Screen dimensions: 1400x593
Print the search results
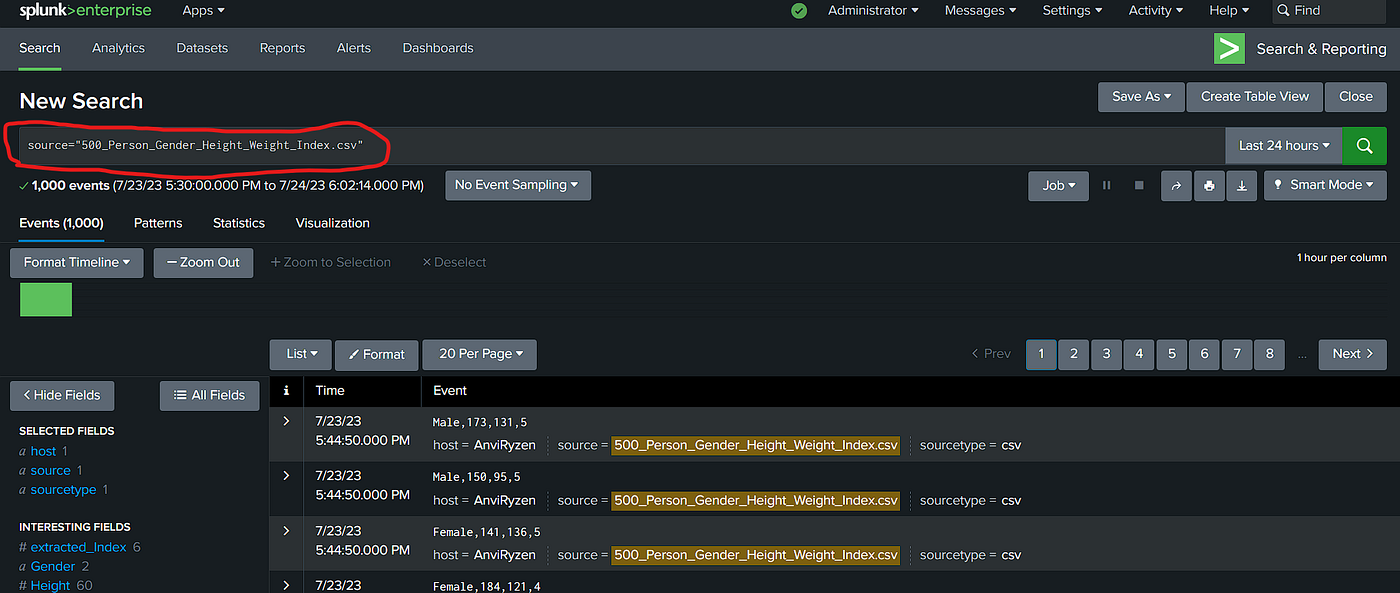1209,185
